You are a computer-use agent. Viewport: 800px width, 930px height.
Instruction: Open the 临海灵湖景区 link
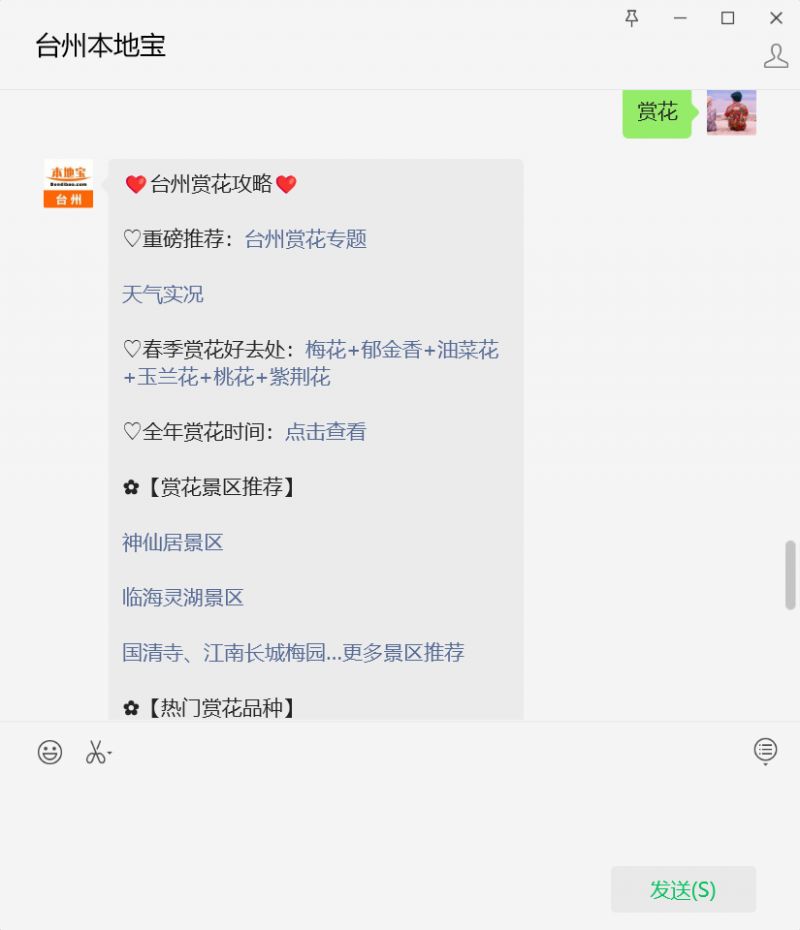pos(183,597)
